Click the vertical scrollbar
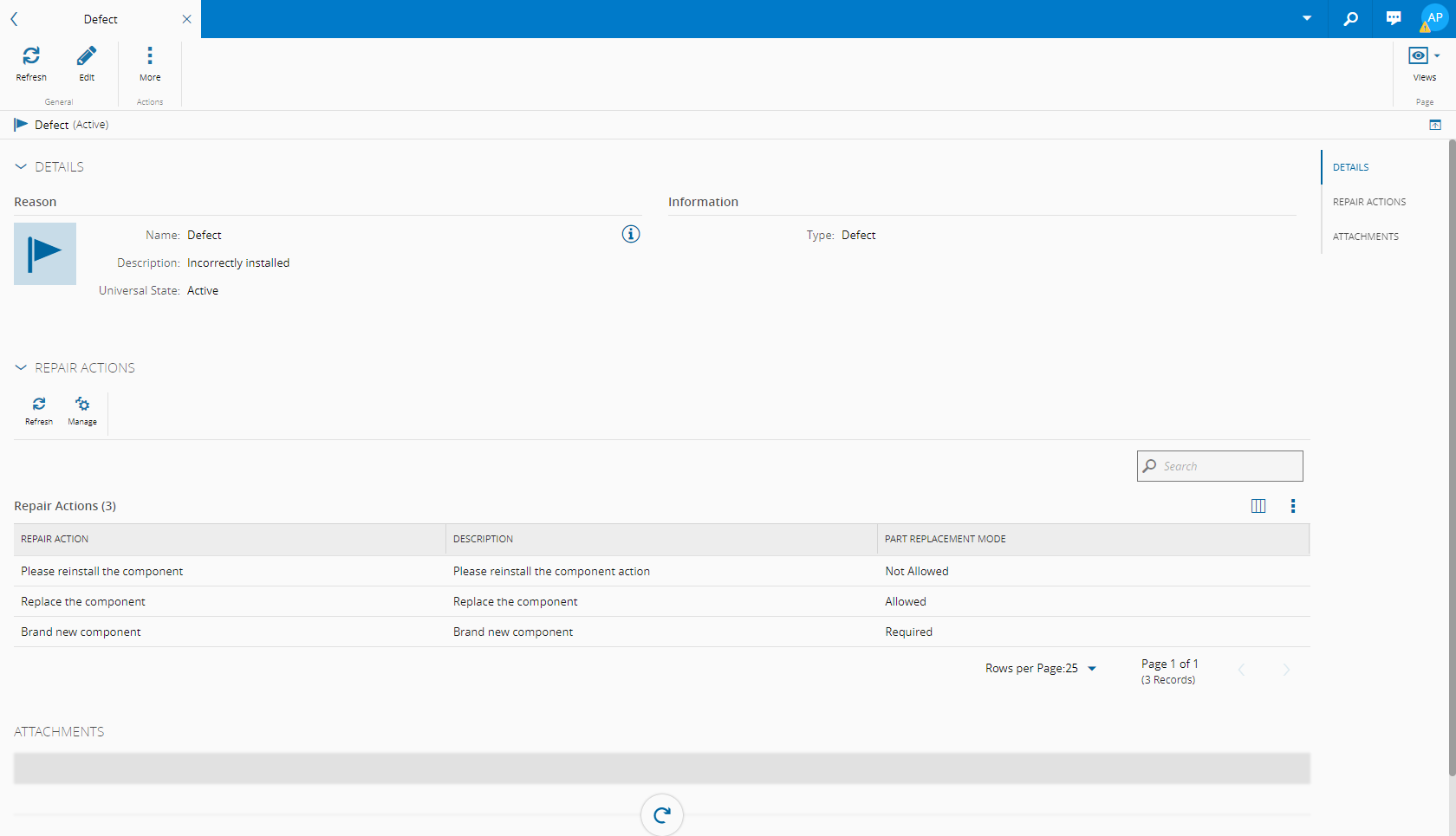The width and height of the screenshot is (1456, 836). click(1452, 457)
